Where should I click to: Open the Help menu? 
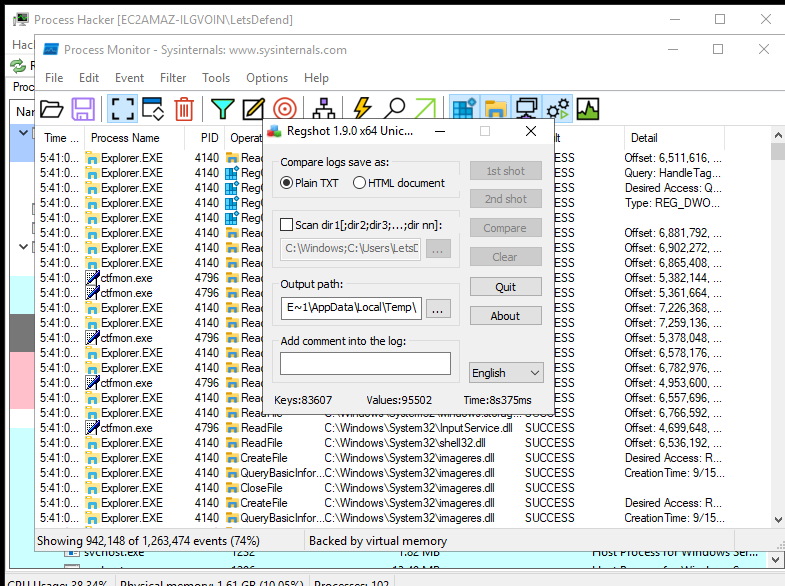(316, 78)
